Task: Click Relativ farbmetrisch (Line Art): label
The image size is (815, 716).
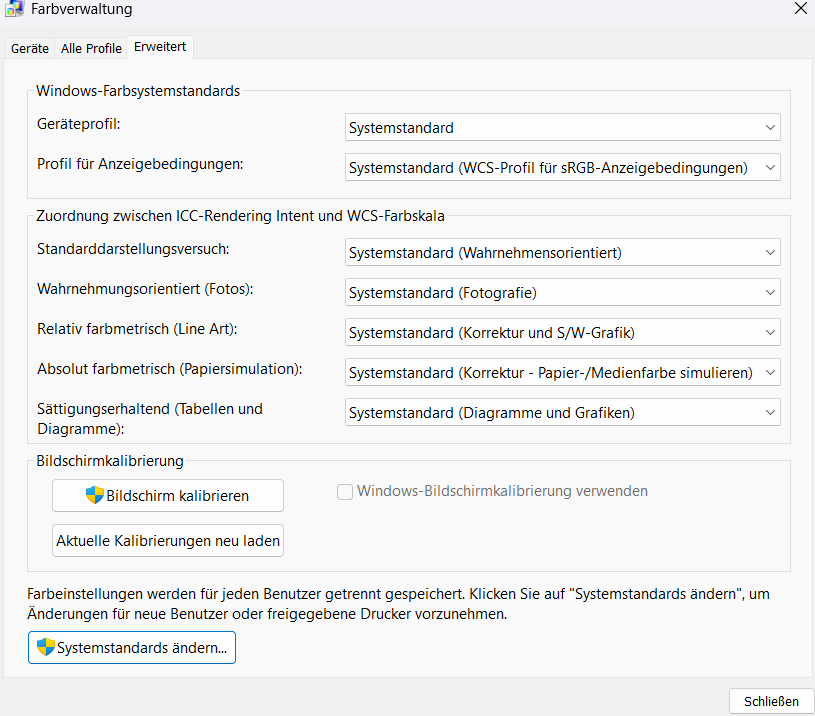Action: pos(137,329)
